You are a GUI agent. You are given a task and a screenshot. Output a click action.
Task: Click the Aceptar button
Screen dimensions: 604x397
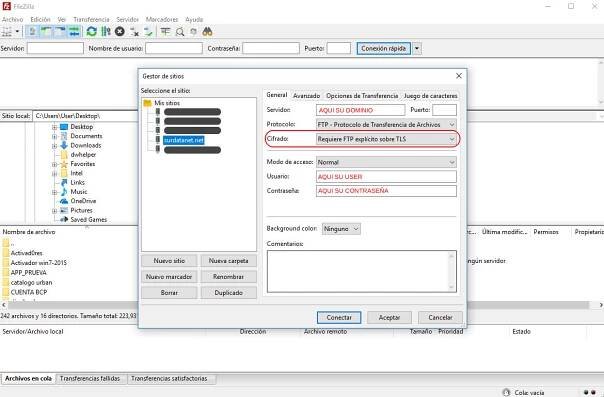click(389, 318)
